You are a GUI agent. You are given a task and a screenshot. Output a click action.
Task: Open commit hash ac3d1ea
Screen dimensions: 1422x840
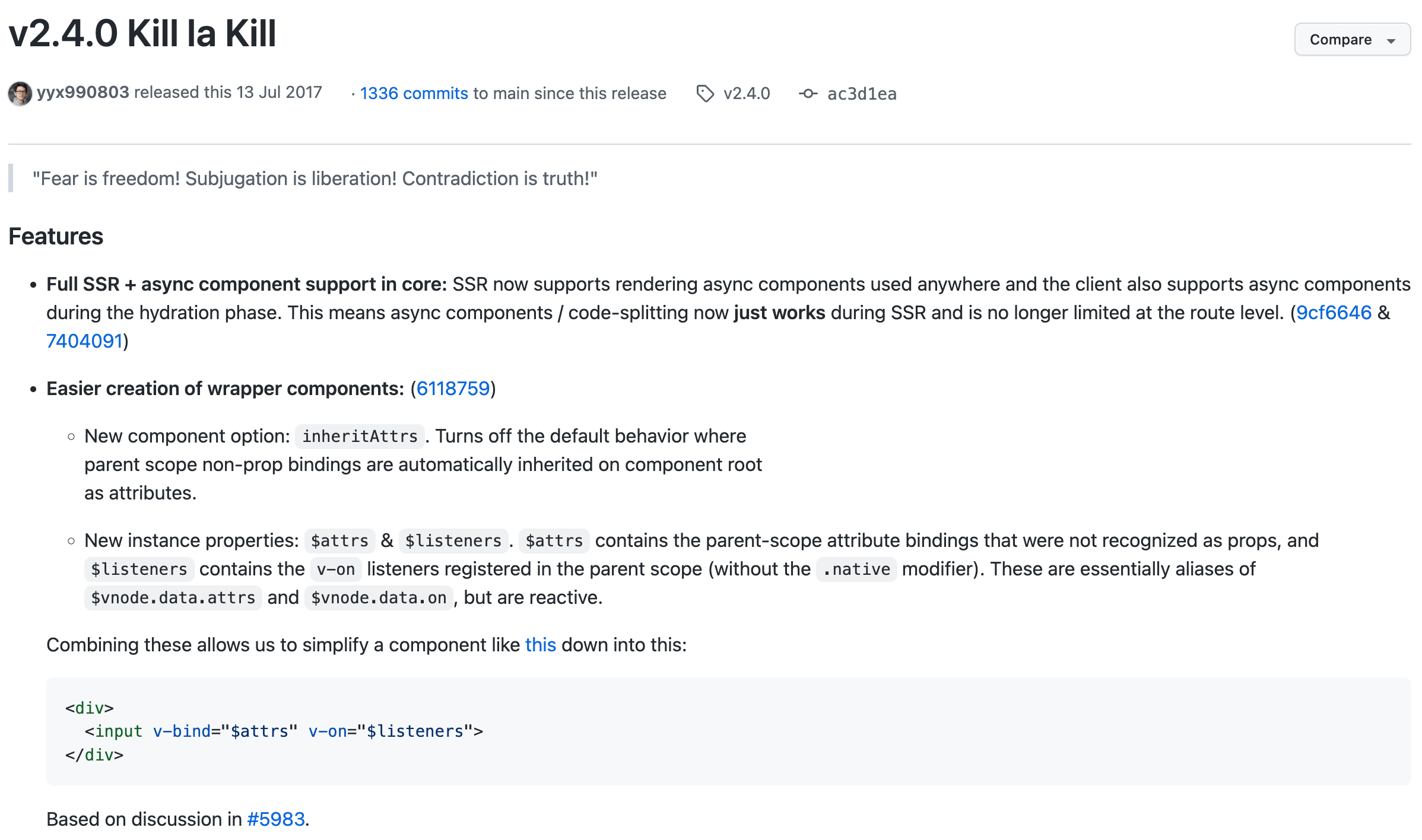[x=862, y=94]
